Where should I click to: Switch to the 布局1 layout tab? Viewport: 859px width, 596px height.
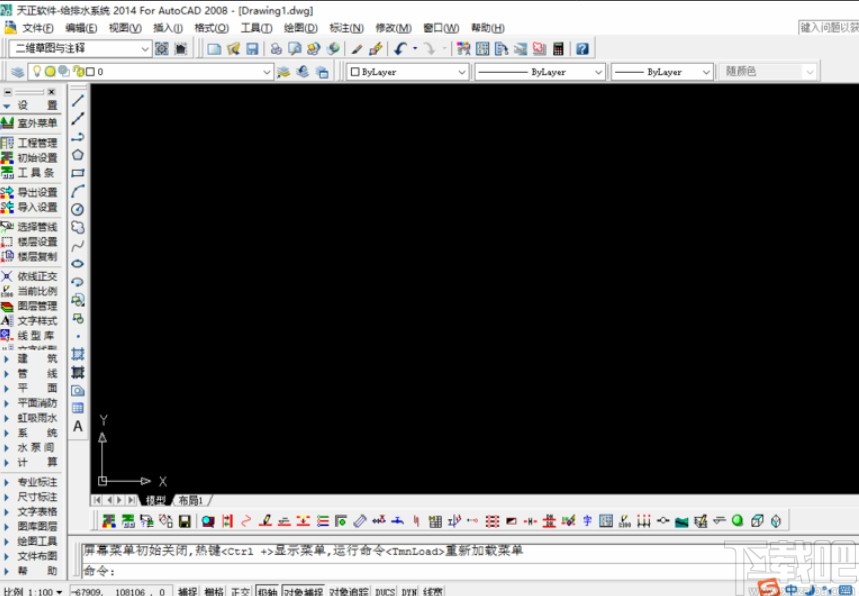(191, 500)
